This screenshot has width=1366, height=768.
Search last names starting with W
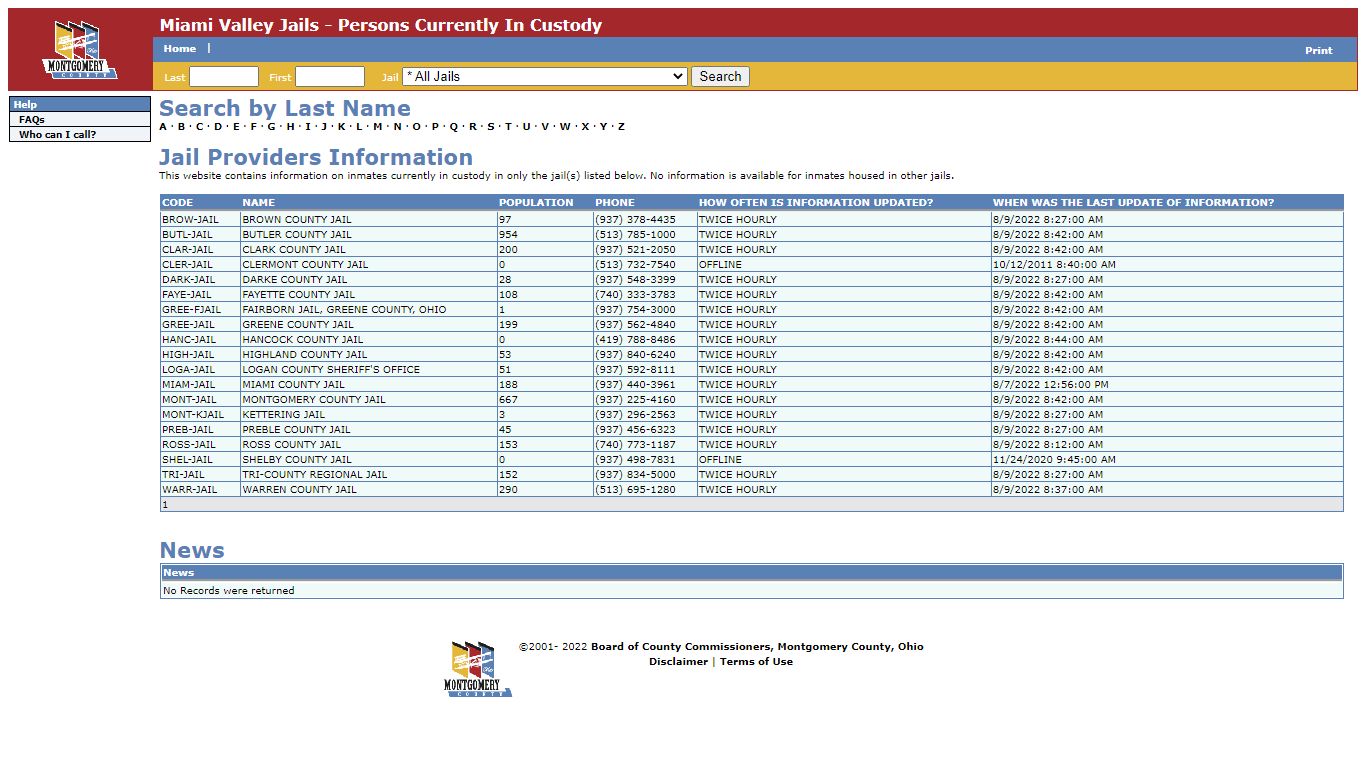pos(565,127)
